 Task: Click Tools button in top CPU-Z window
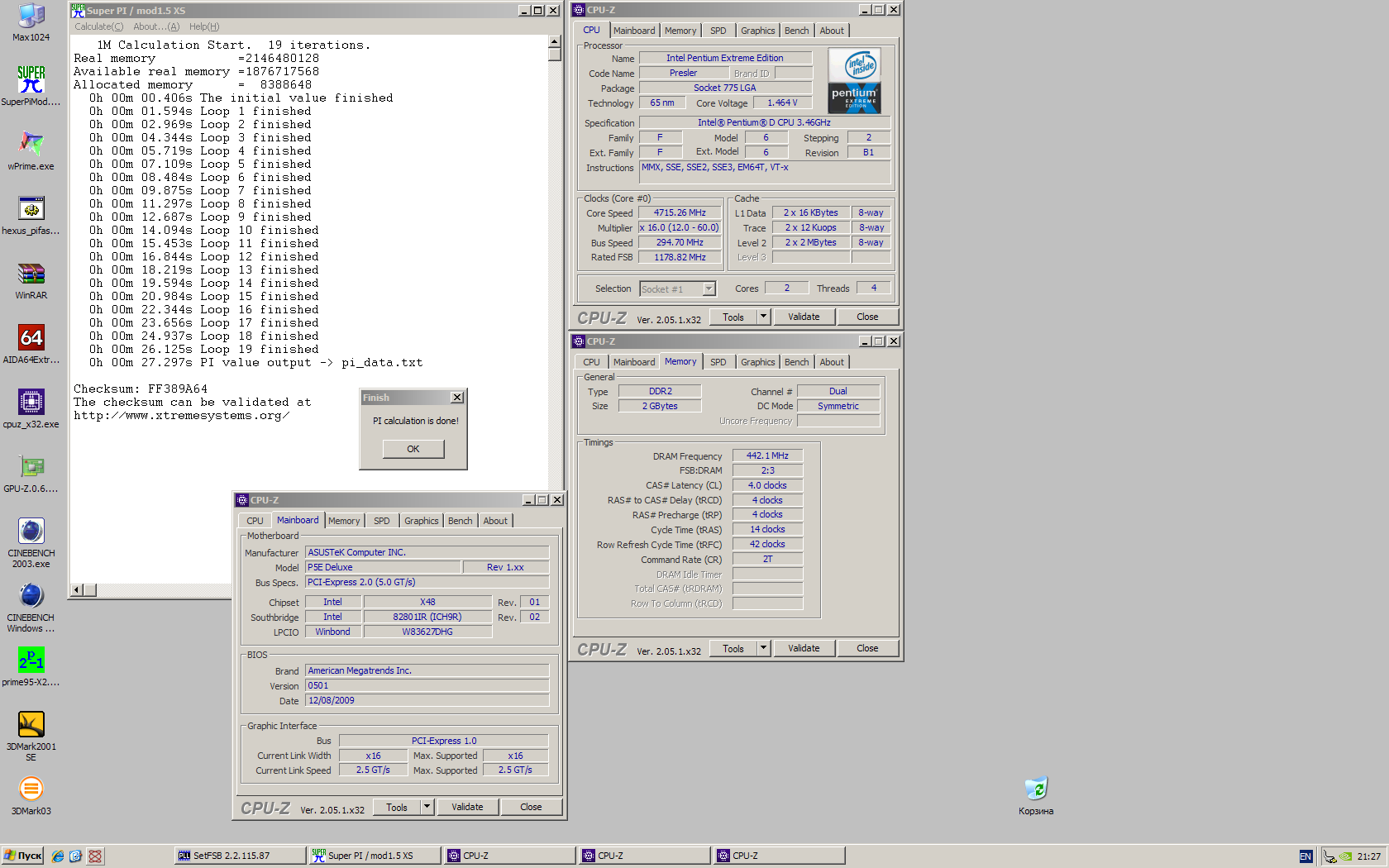click(733, 317)
